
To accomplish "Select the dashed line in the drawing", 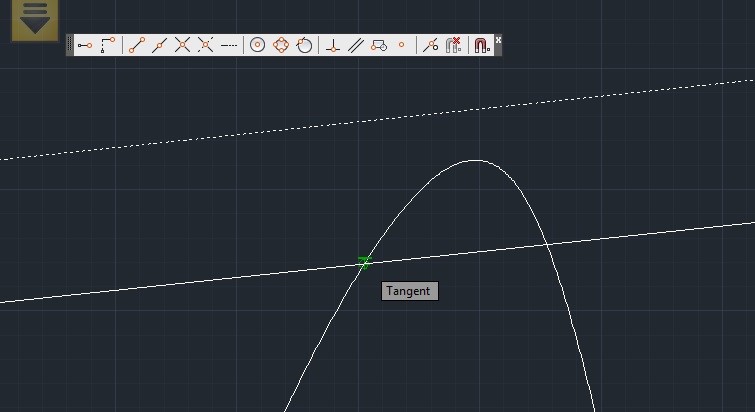I will pos(378,119).
